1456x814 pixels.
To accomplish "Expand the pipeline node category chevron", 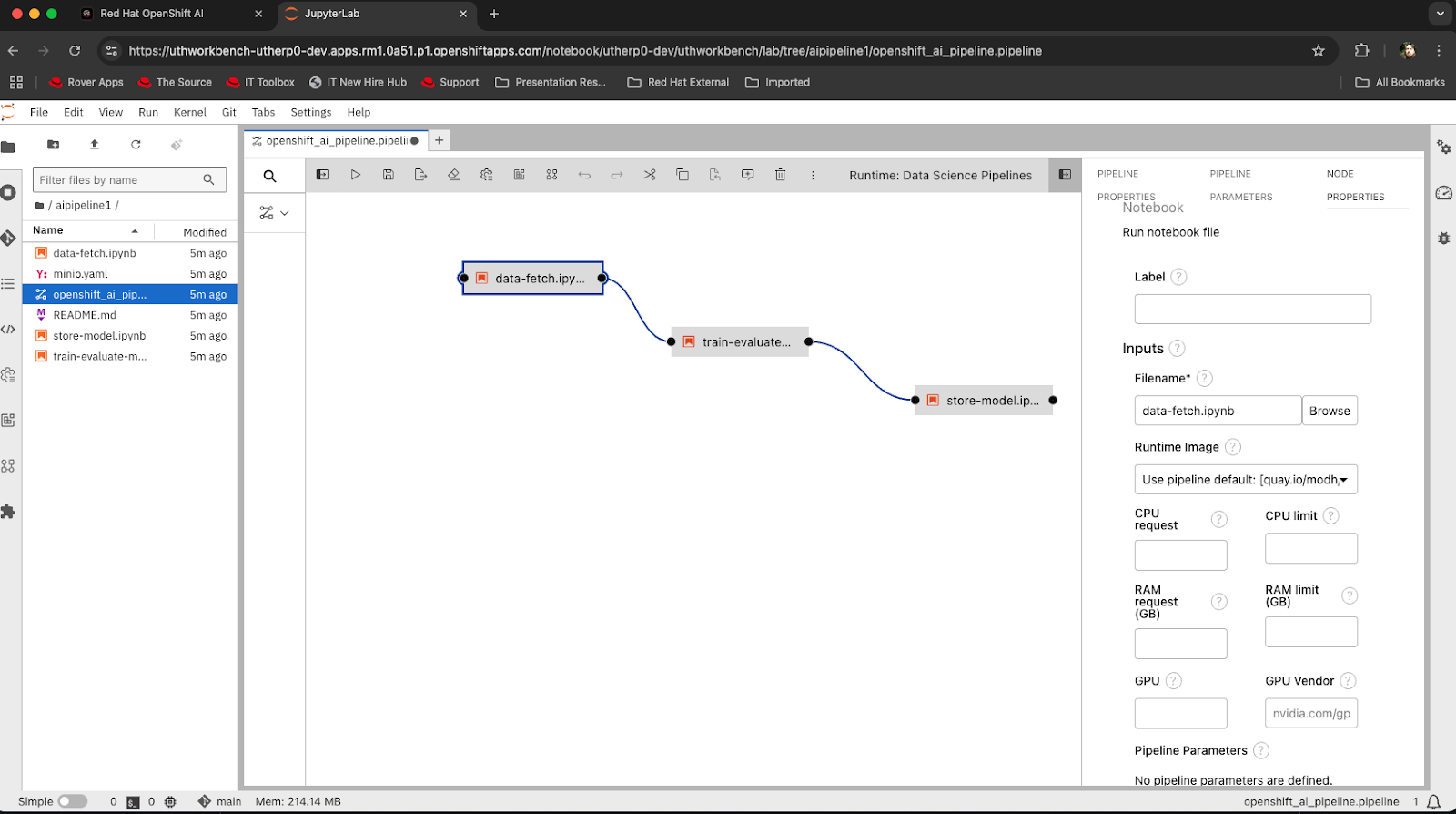I will tap(285, 213).
